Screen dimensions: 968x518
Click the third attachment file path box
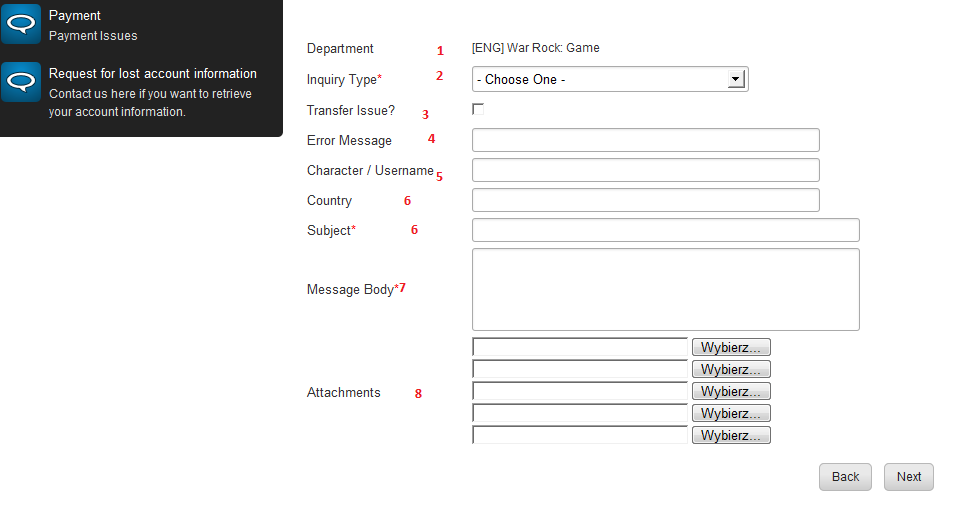580,391
